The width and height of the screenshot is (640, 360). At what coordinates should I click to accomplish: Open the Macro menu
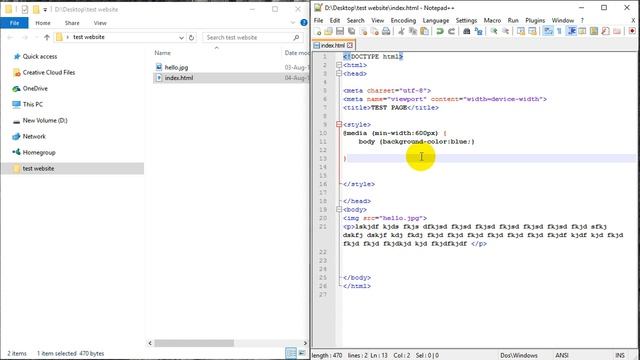492,20
